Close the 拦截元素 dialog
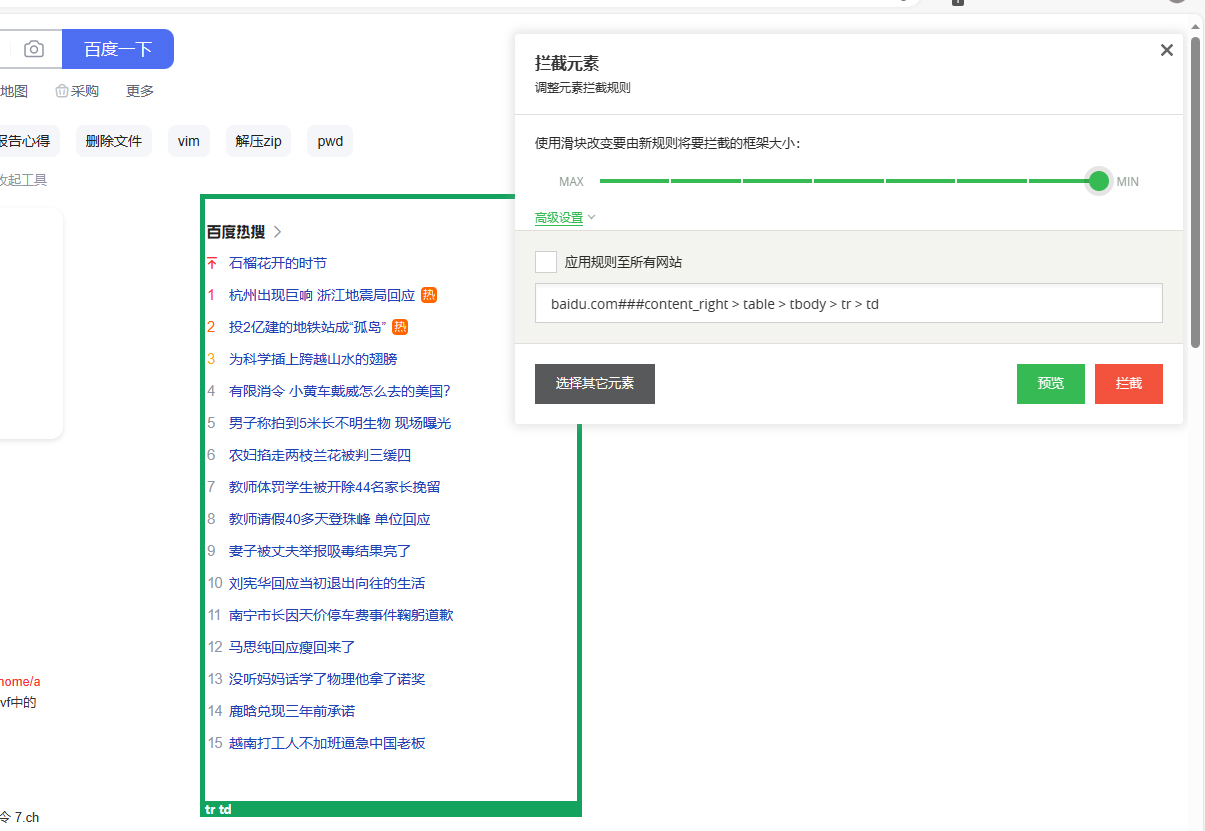The image size is (1205, 831). click(x=1166, y=50)
